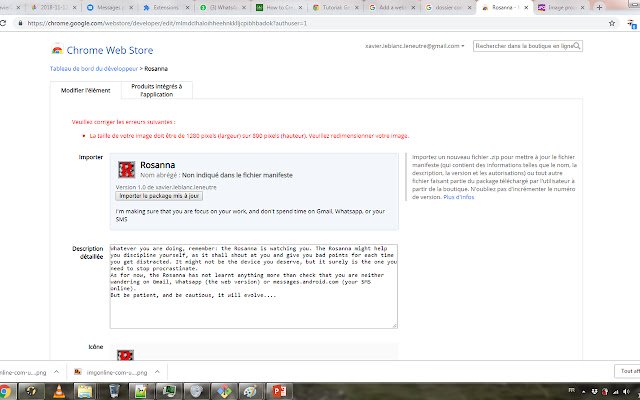
Task: Click the Rosanna extension name heading
Action: pyautogui.click(x=158, y=165)
